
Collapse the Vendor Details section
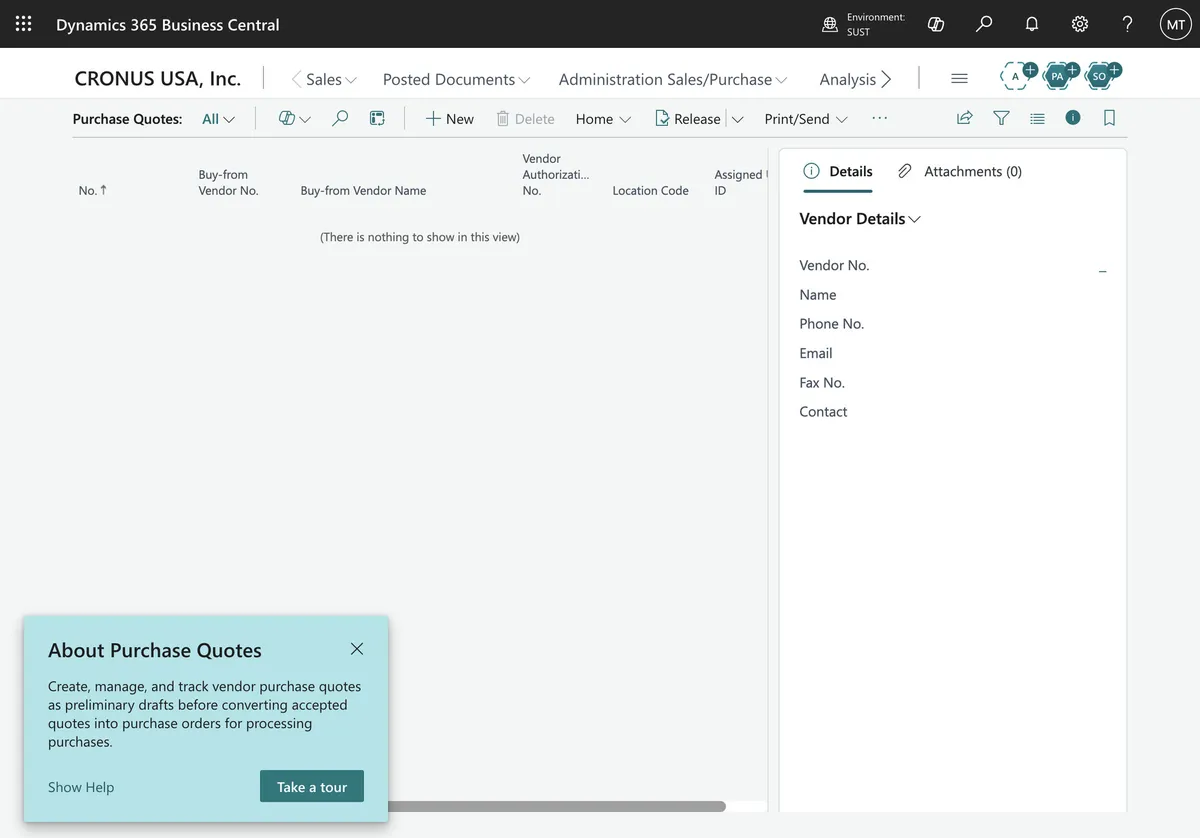(x=860, y=218)
